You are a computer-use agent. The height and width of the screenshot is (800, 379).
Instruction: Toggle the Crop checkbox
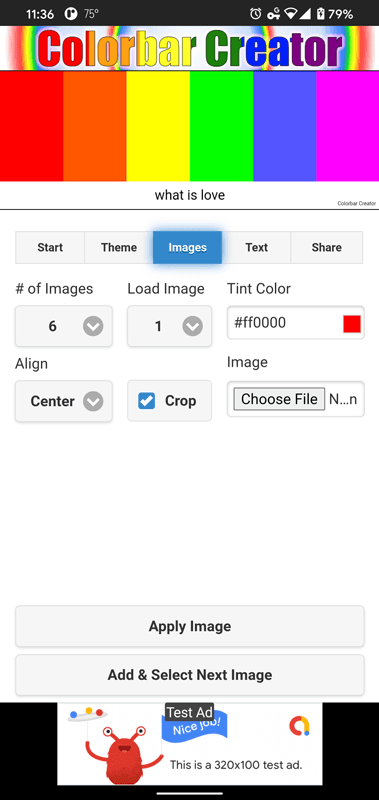[146, 401]
